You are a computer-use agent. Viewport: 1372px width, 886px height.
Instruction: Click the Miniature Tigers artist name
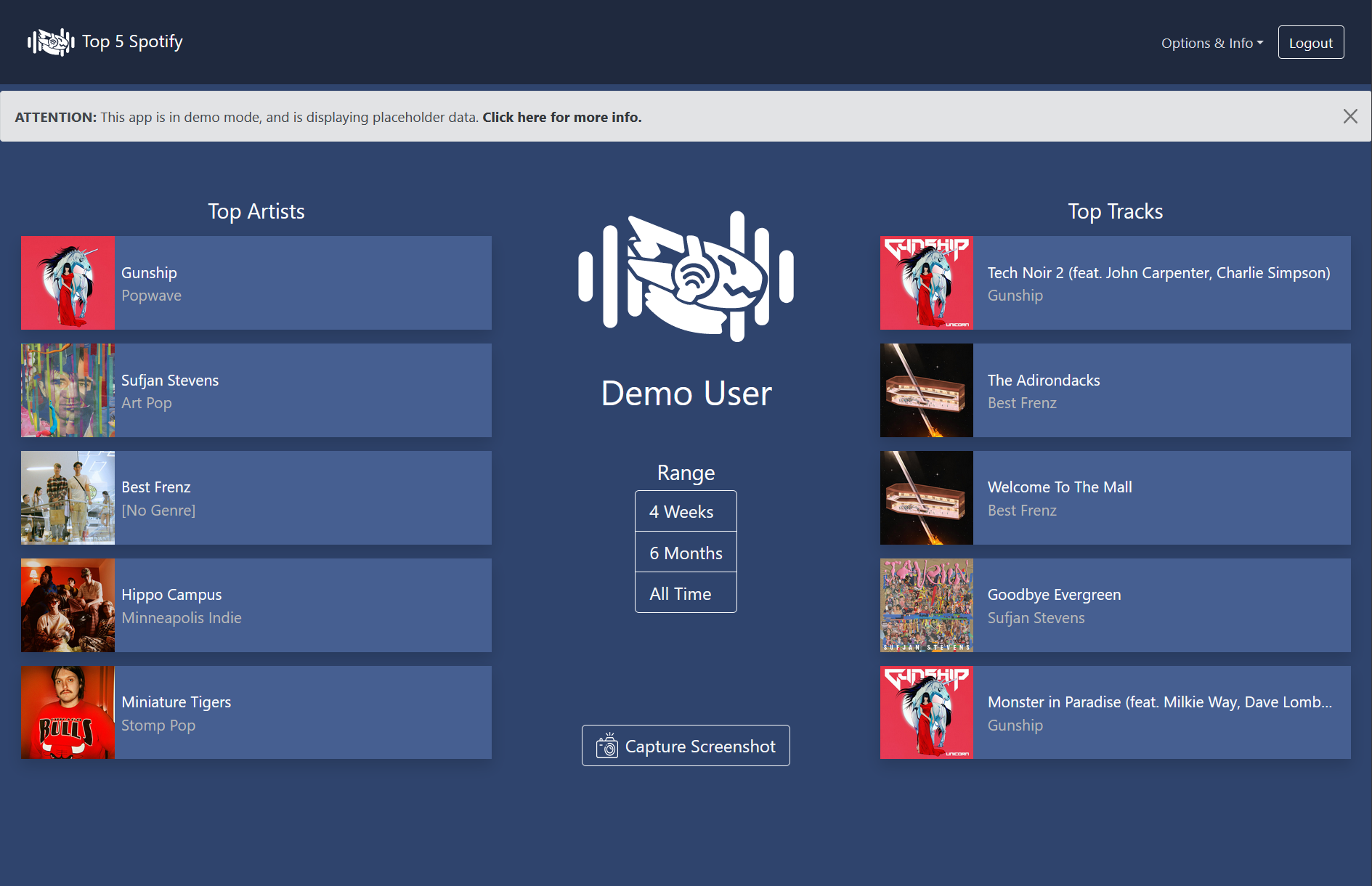(176, 702)
